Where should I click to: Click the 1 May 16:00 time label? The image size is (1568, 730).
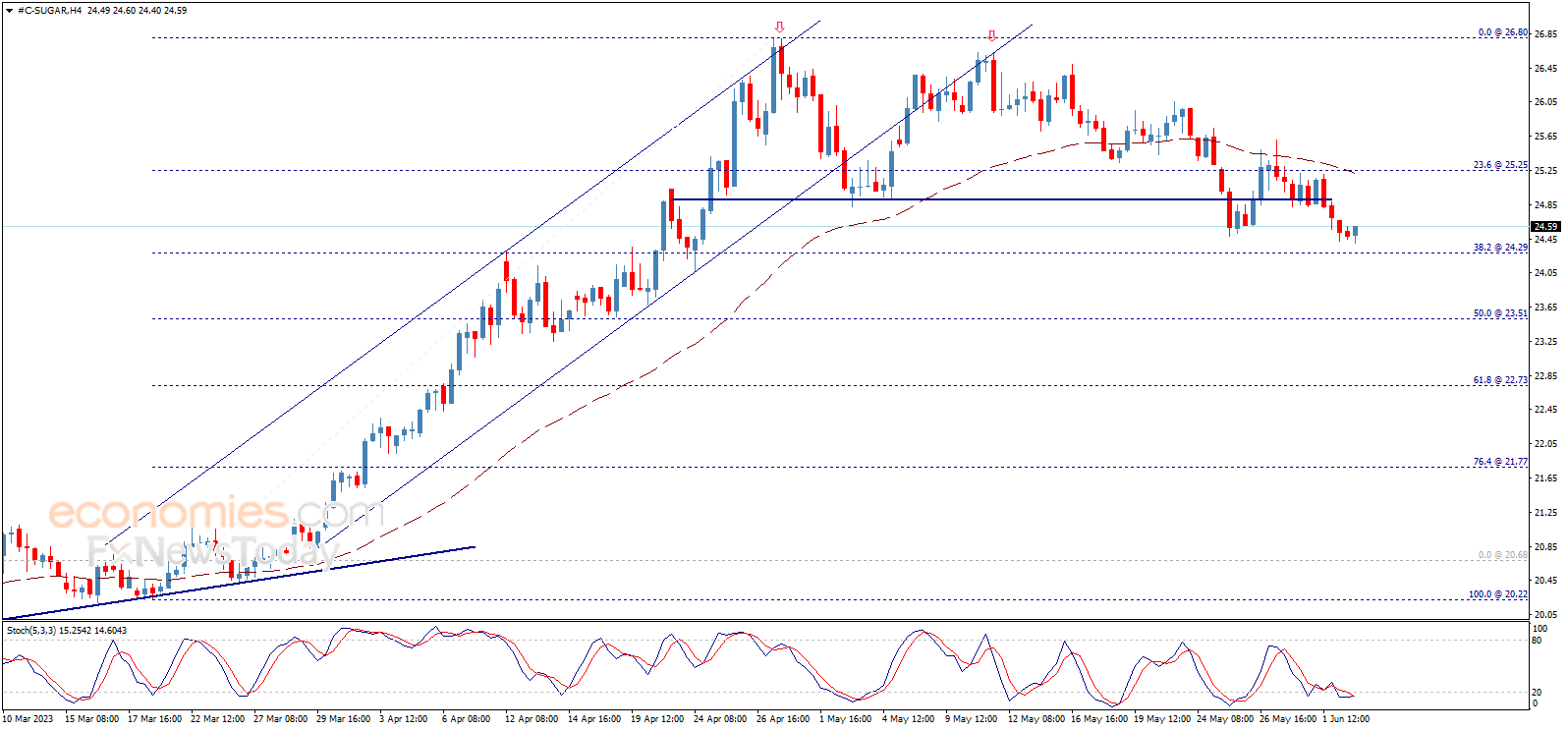tap(845, 719)
